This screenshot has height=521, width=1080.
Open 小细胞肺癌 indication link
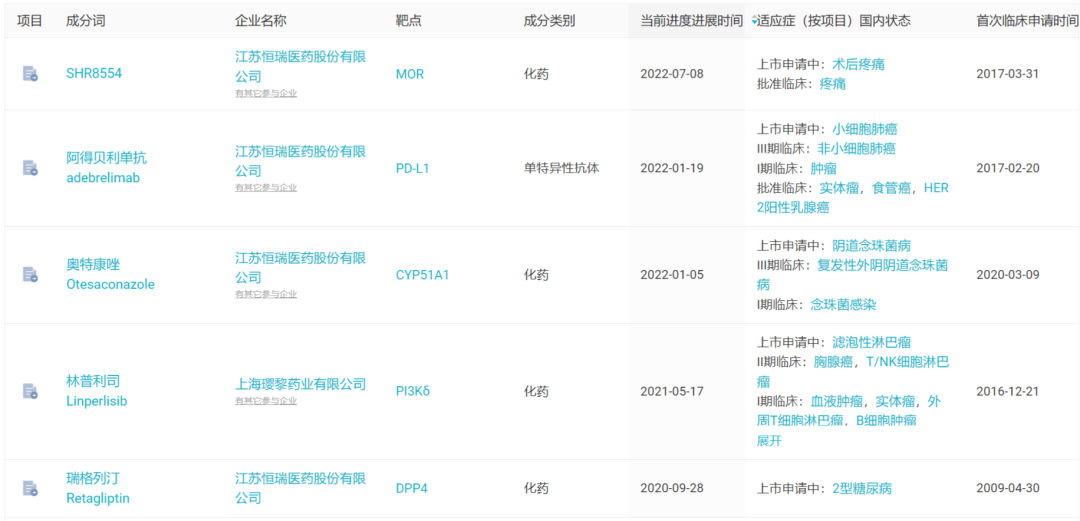(x=864, y=129)
